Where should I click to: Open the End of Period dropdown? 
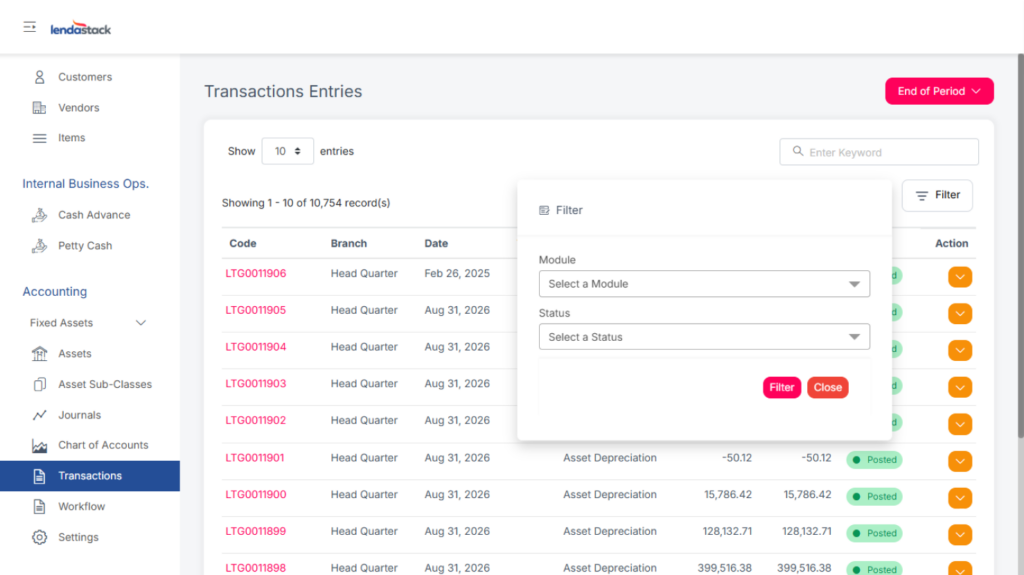938,91
